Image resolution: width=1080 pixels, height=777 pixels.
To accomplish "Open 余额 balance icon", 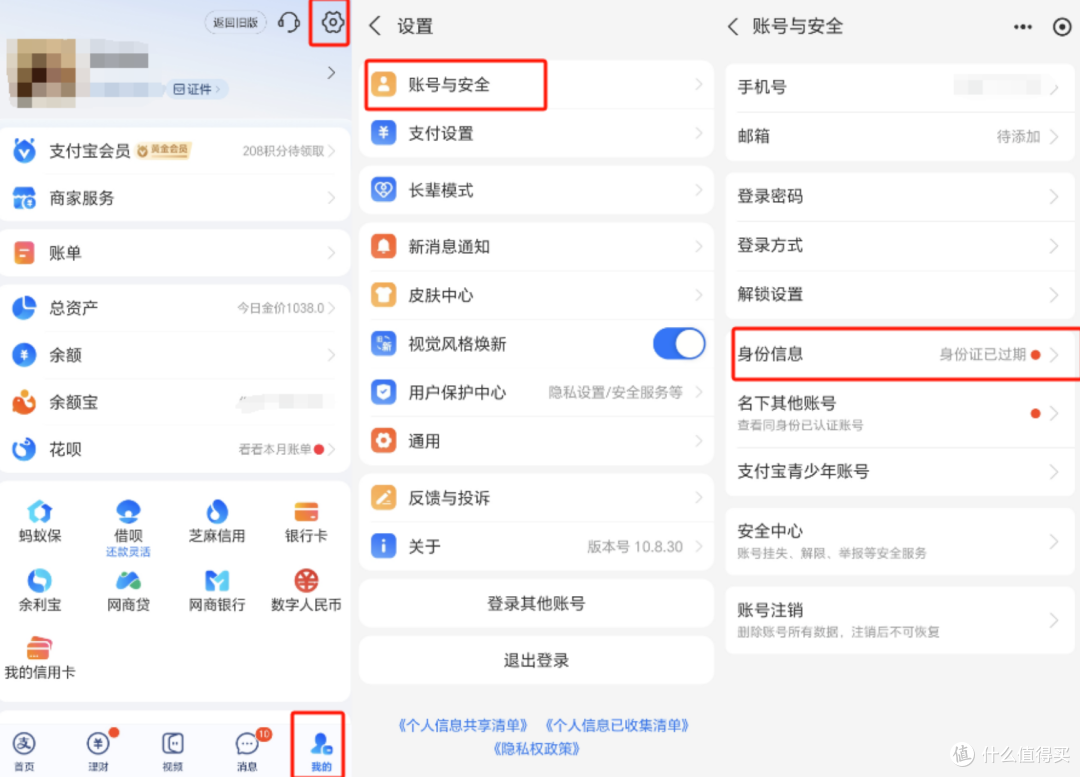I will click(24, 355).
